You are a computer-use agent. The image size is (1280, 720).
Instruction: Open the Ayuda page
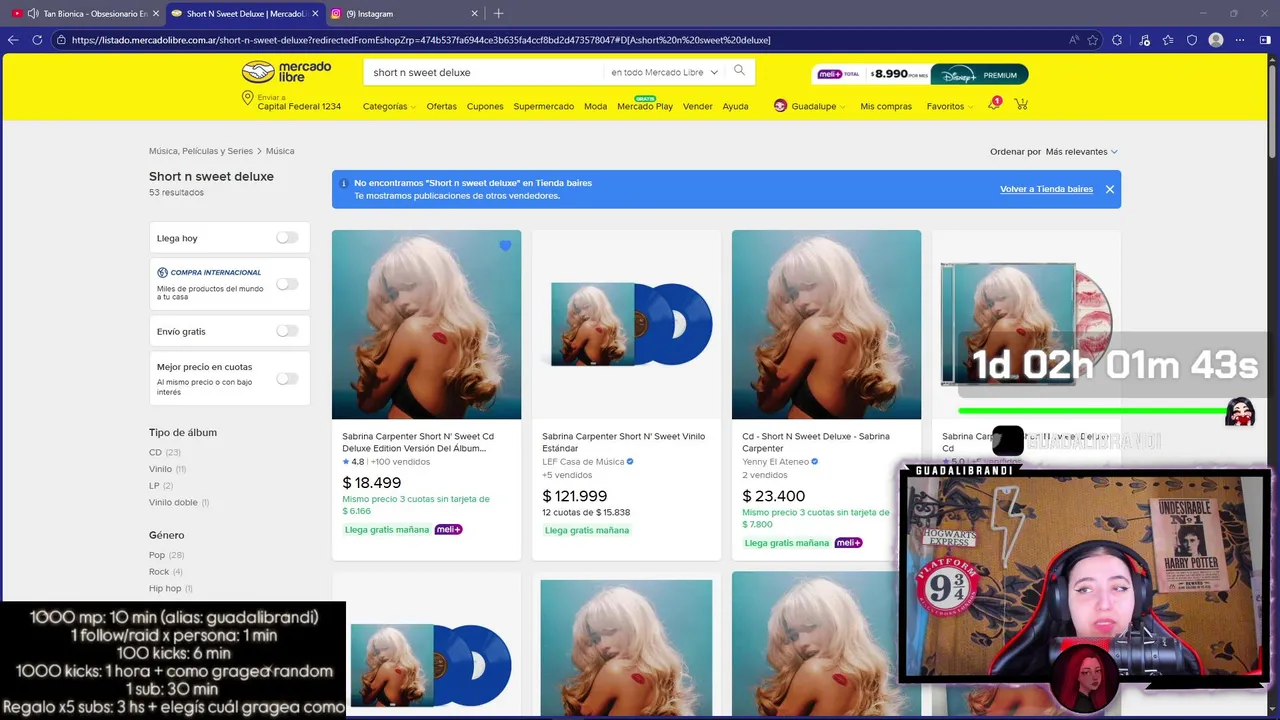(x=735, y=106)
